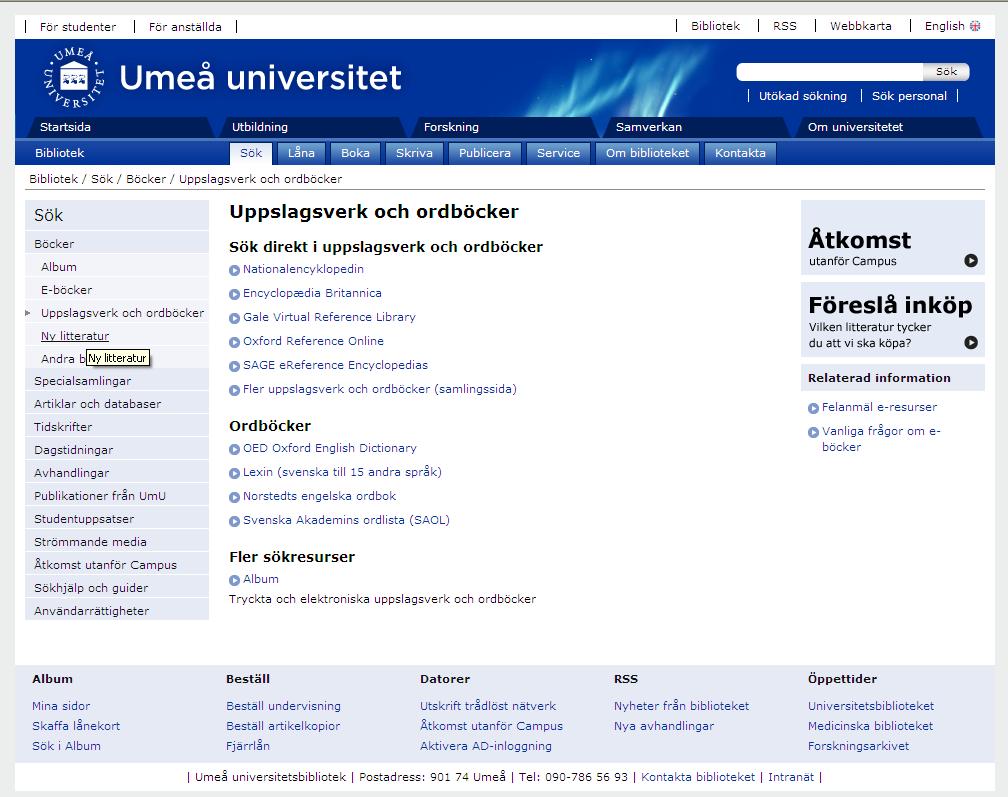Click the arrow icon in Föreslå inköp box
Viewport: 1008px width, 797px height.
[971, 343]
